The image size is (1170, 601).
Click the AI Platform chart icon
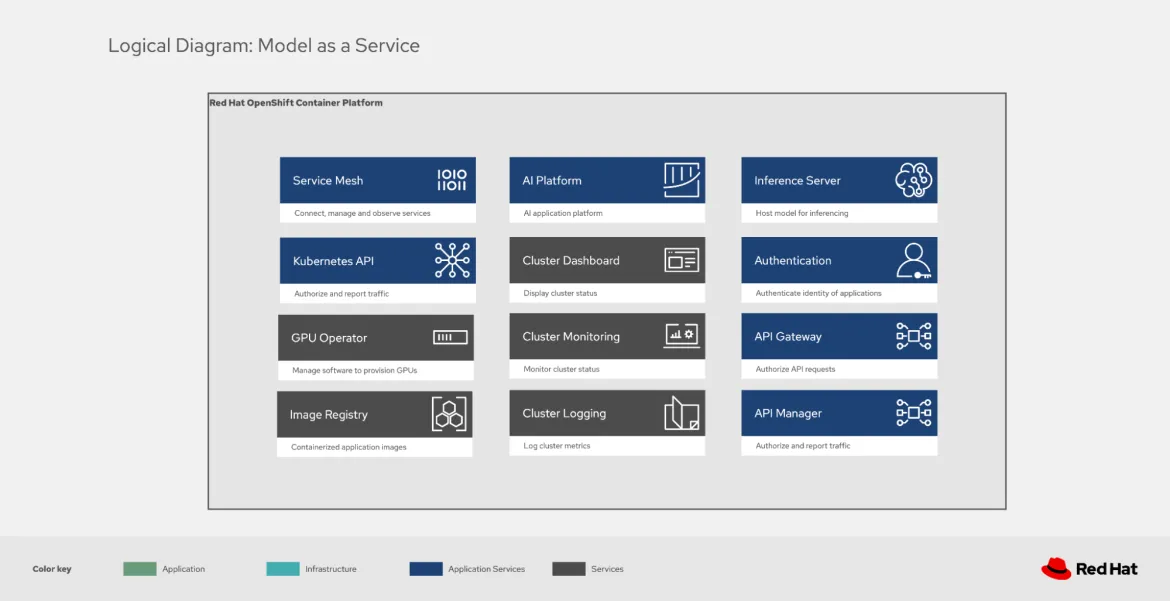click(681, 180)
